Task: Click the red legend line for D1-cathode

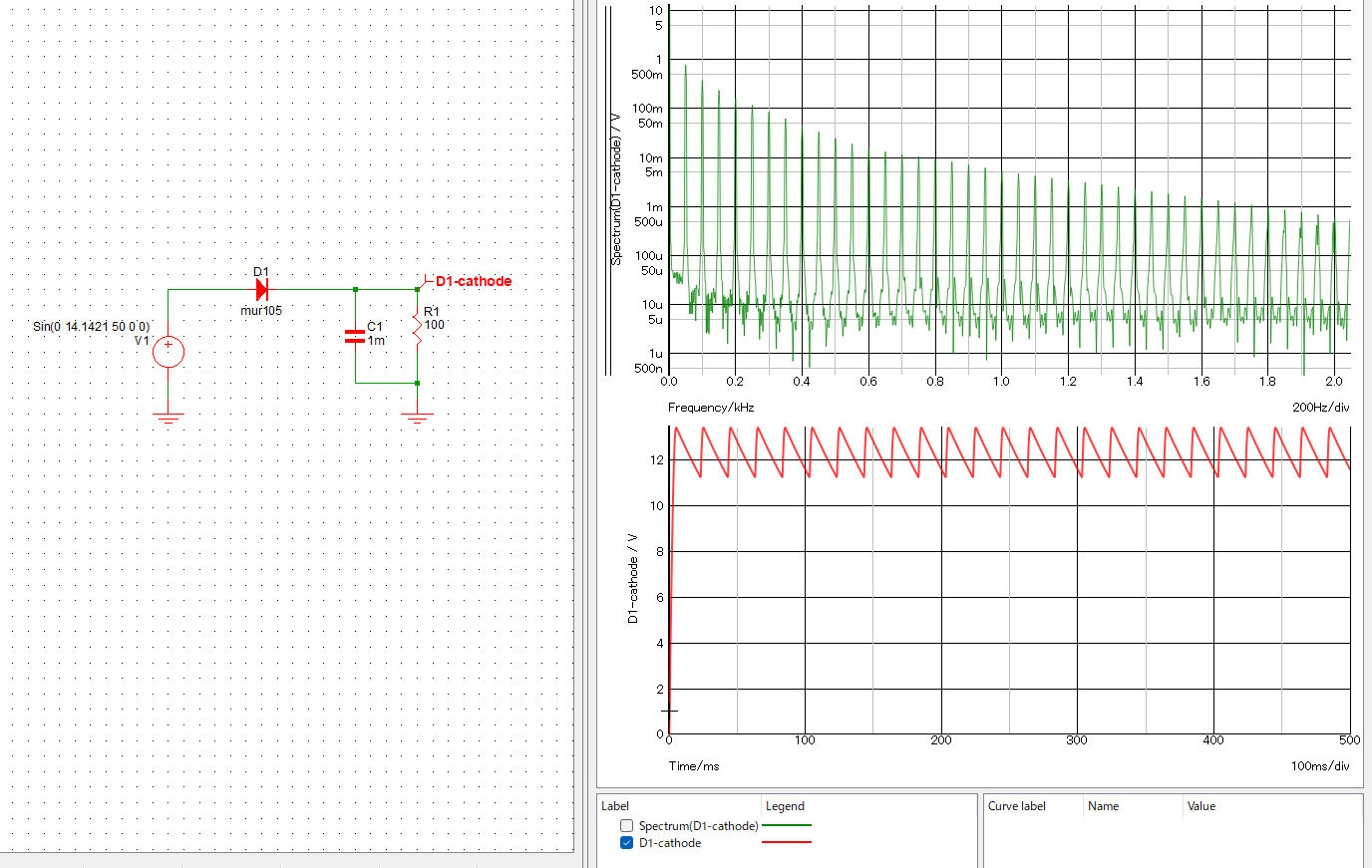Action: (786, 843)
